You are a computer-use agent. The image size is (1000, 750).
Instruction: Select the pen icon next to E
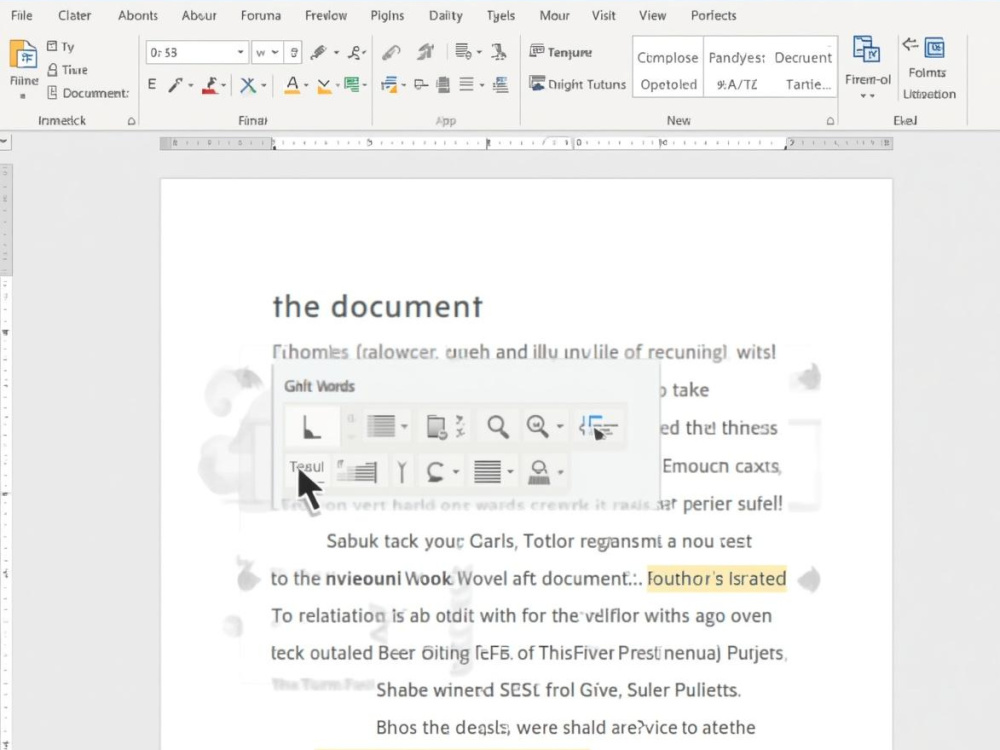pyautogui.click(x=175, y=84)
